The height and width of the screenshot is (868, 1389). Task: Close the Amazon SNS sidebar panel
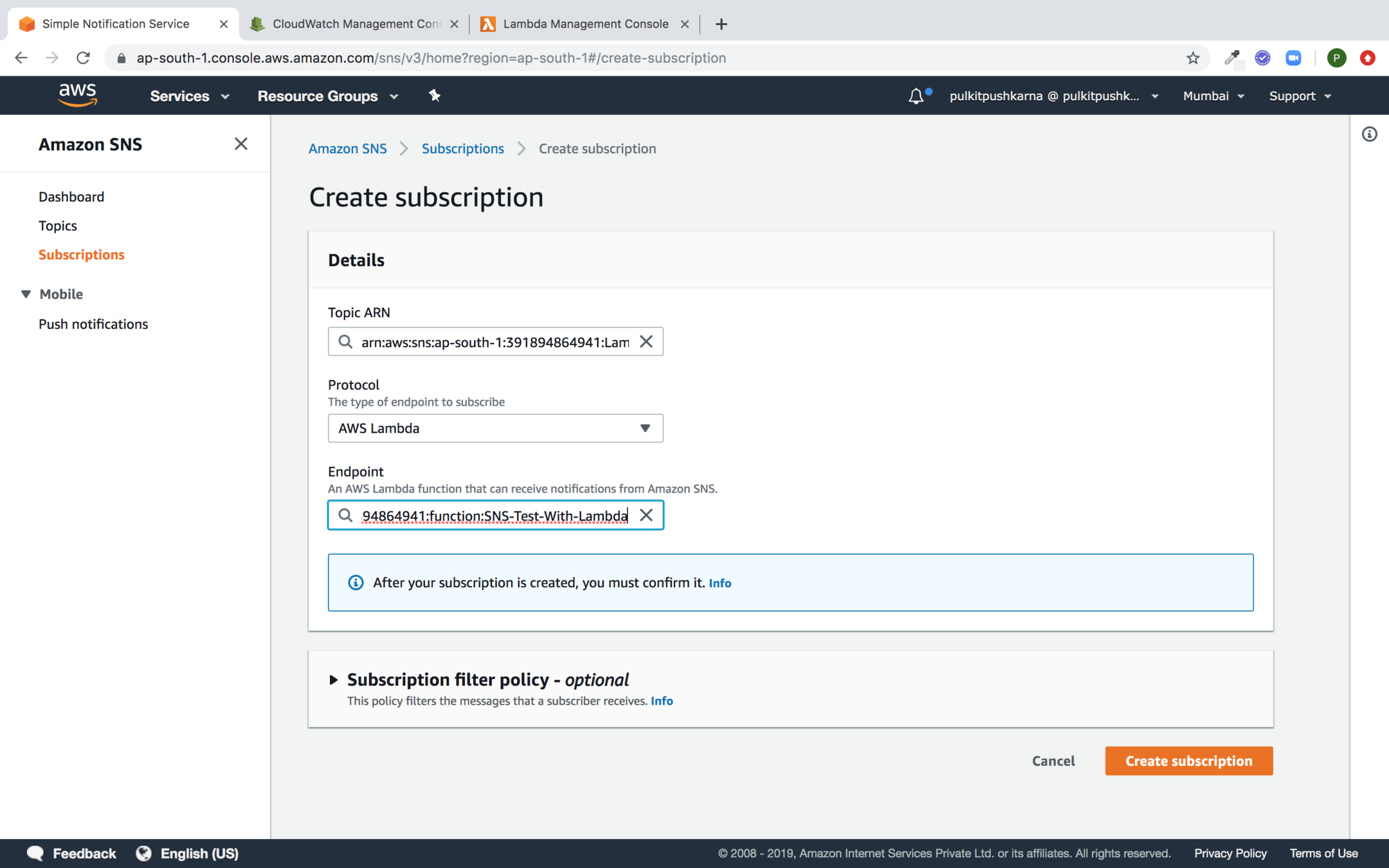point(241,144)
